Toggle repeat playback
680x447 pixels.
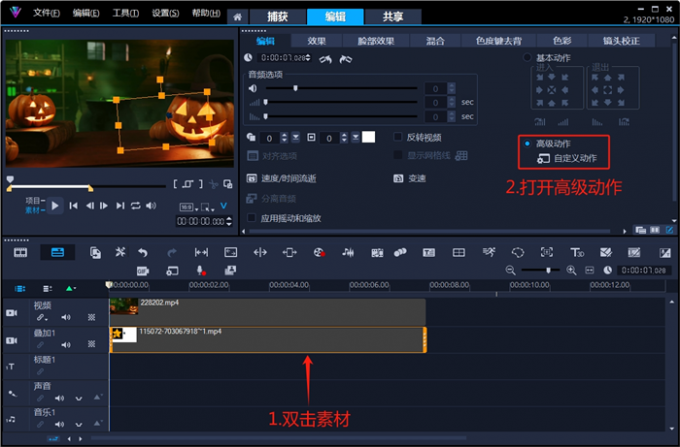click(x=136, y=206)
